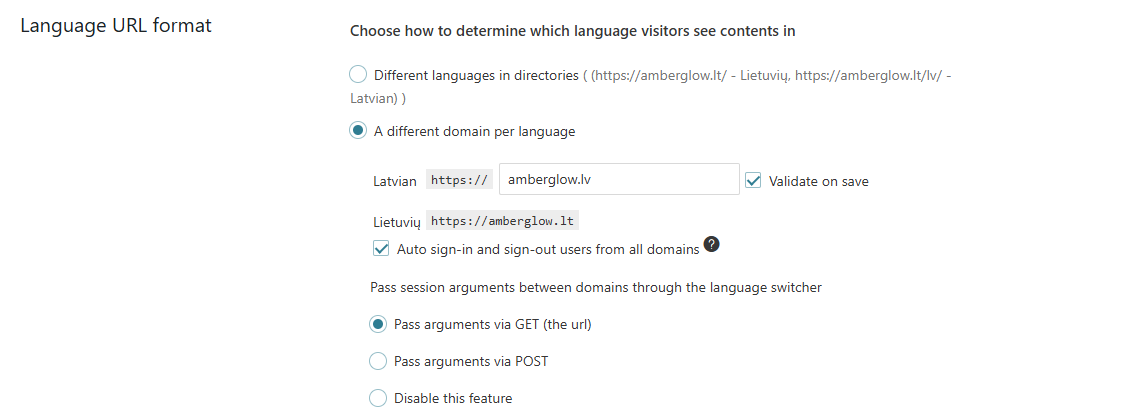Click the Lietuvių language label
The height and width of the screenshot is (412, 1134).
(396, 222)
